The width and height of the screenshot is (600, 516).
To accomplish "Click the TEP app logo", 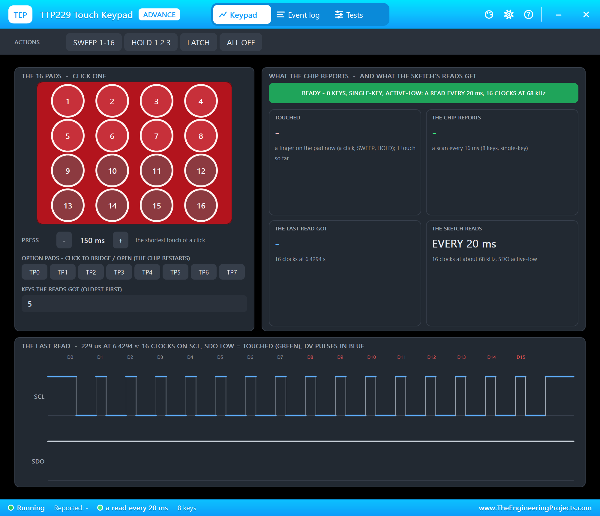I will (20, 15).
